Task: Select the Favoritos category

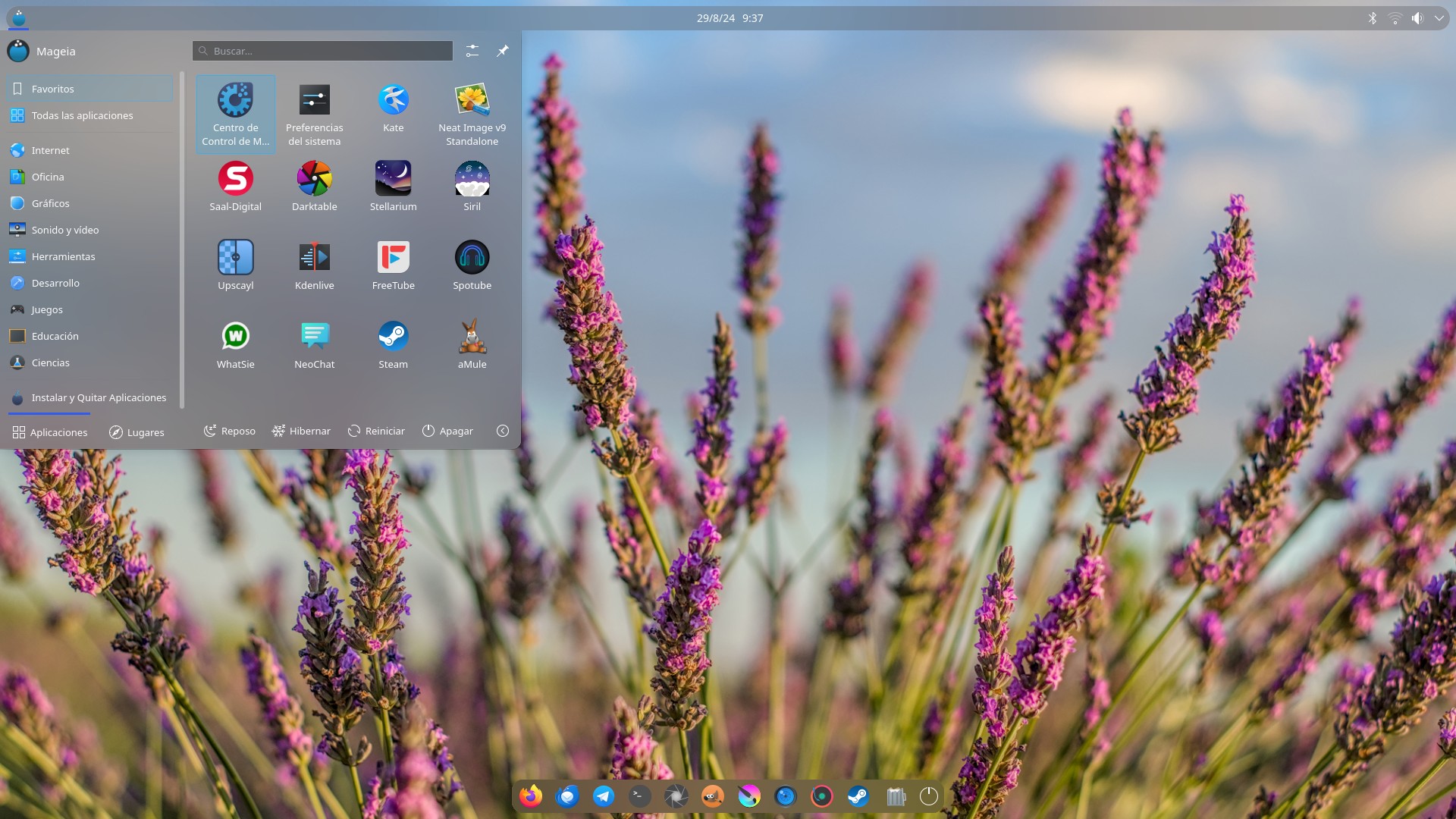Action: click(89, 89)
